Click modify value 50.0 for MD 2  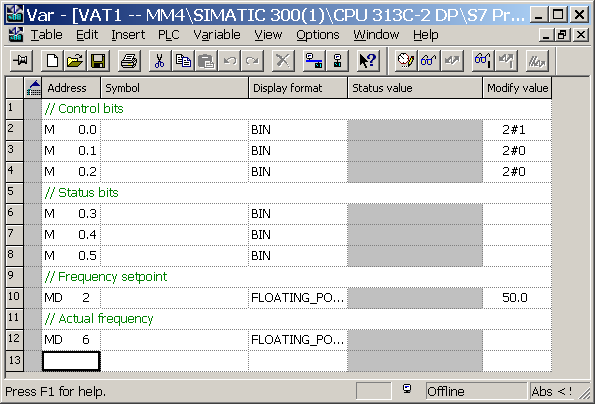[517, 297]
